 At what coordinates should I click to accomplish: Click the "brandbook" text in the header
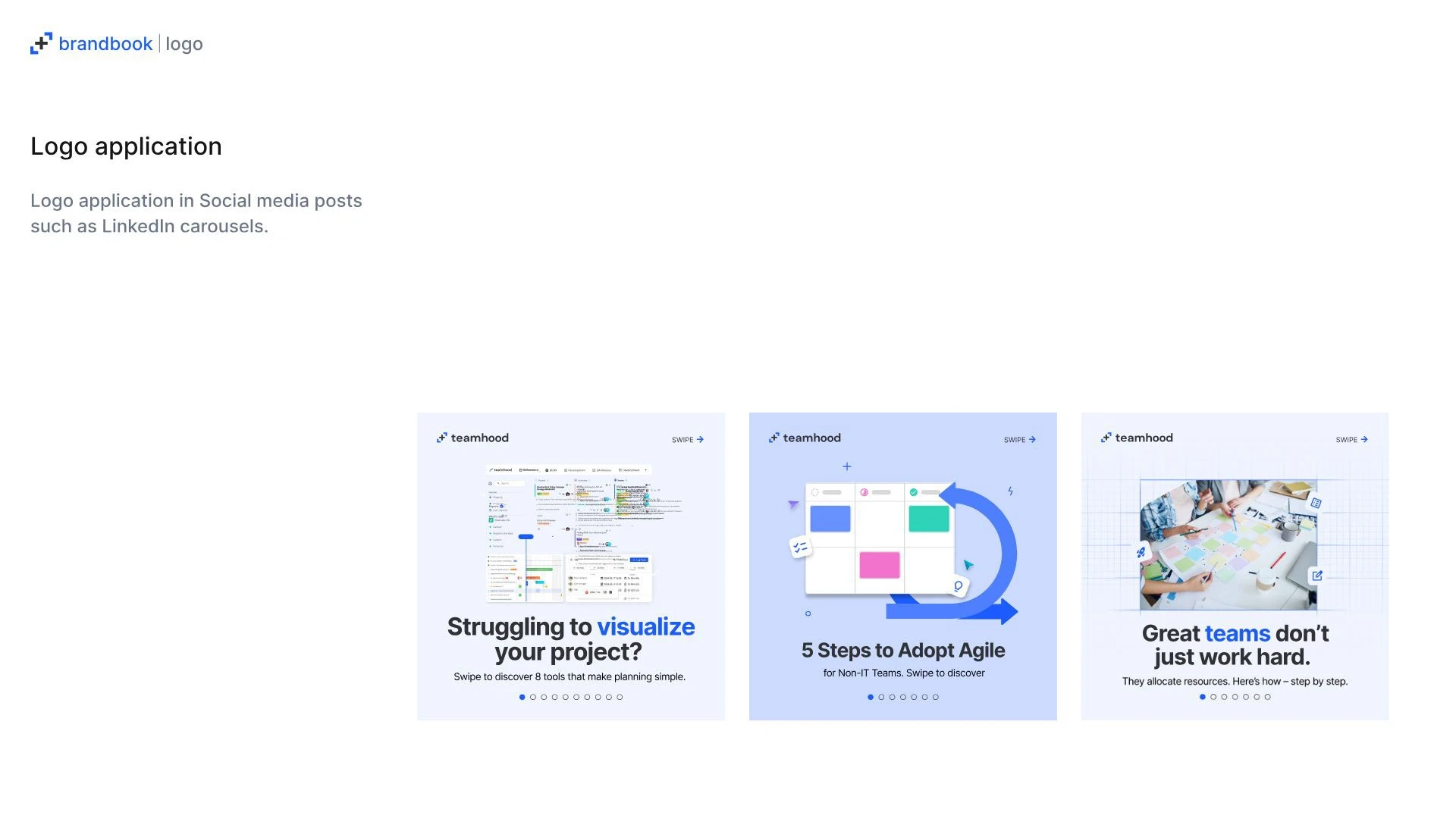point(105,44)
